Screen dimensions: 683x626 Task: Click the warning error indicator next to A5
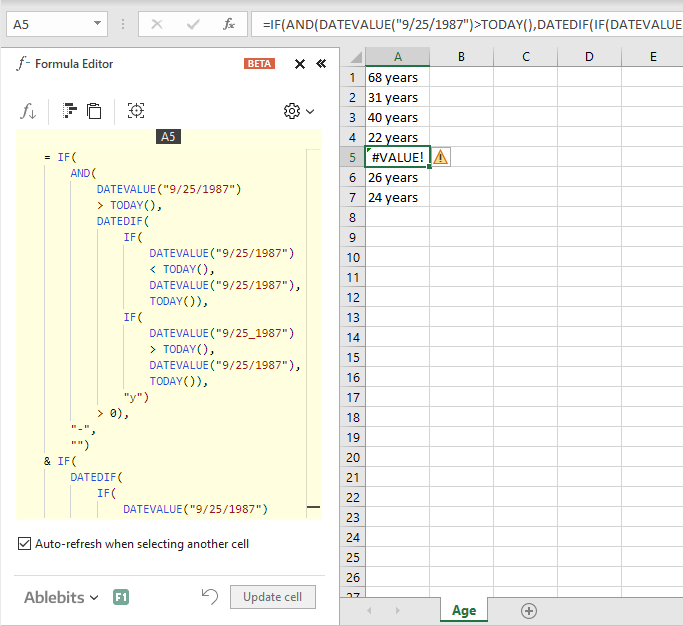[x=440, y=157]
